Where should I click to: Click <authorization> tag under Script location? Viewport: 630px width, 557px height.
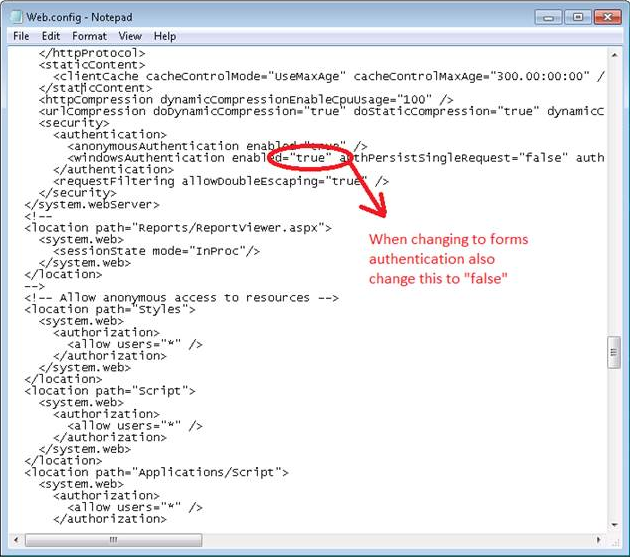[x=106, y=414]
